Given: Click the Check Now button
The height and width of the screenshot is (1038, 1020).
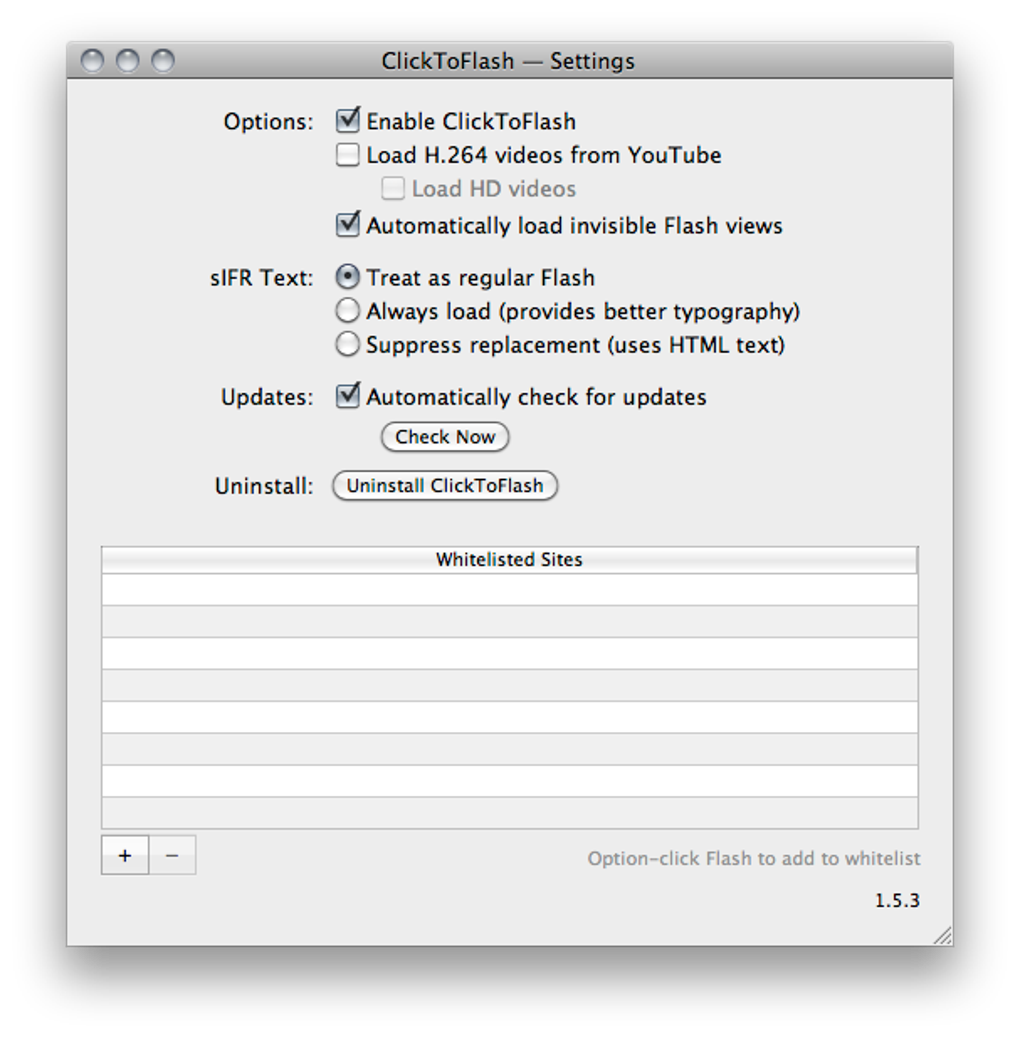Looking at the screenshot, I should (x=445, y=437).
